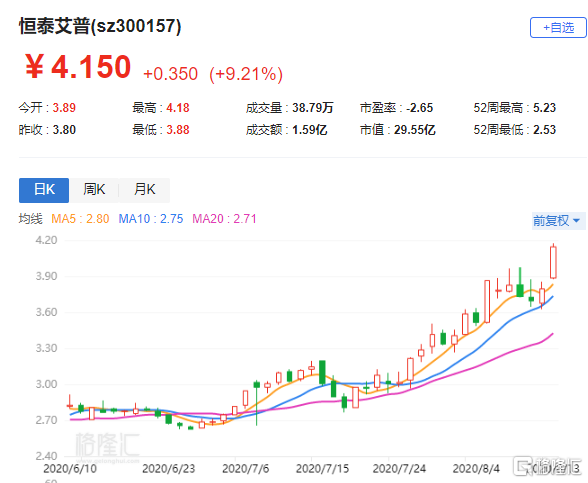Screen dimensions: 588x483
Task: Switch to the 周K tab
Action: pyautogui.click(x=94, y=190)
